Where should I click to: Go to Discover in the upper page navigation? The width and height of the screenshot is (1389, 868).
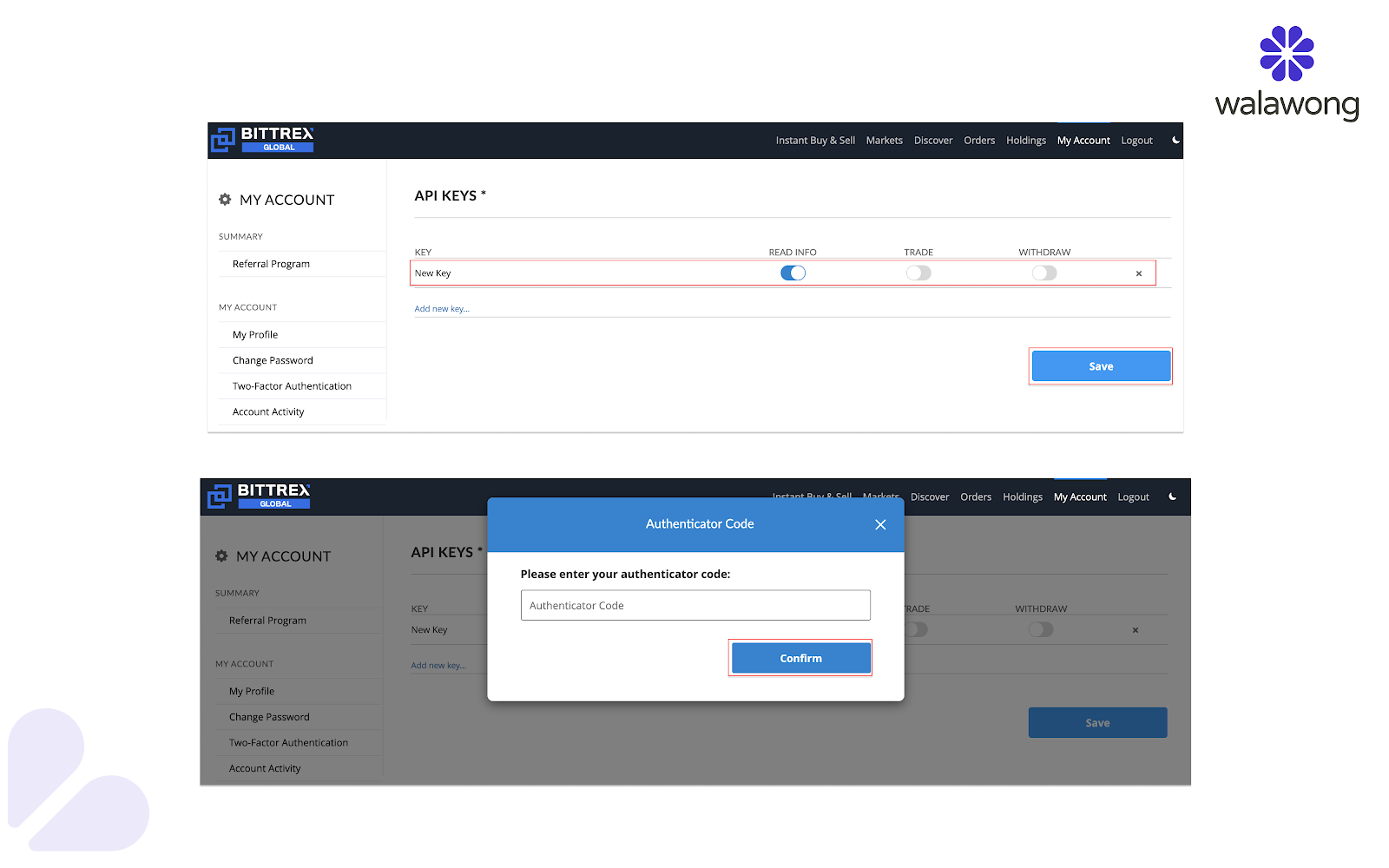pos(933,141)
